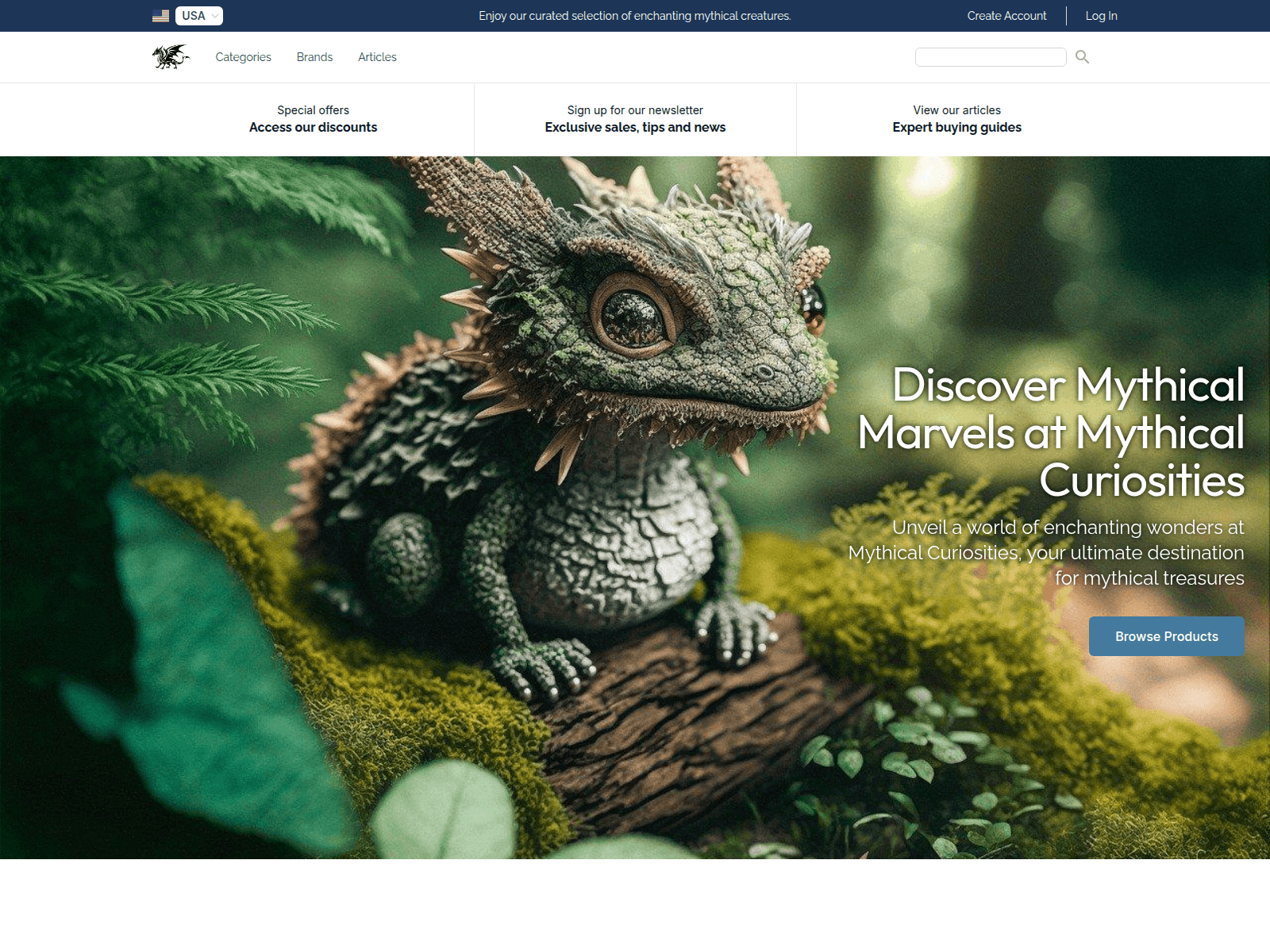This screenshot has width=1270, height=952.
Task: Open the Articles menu
Action: click(377, 56)
